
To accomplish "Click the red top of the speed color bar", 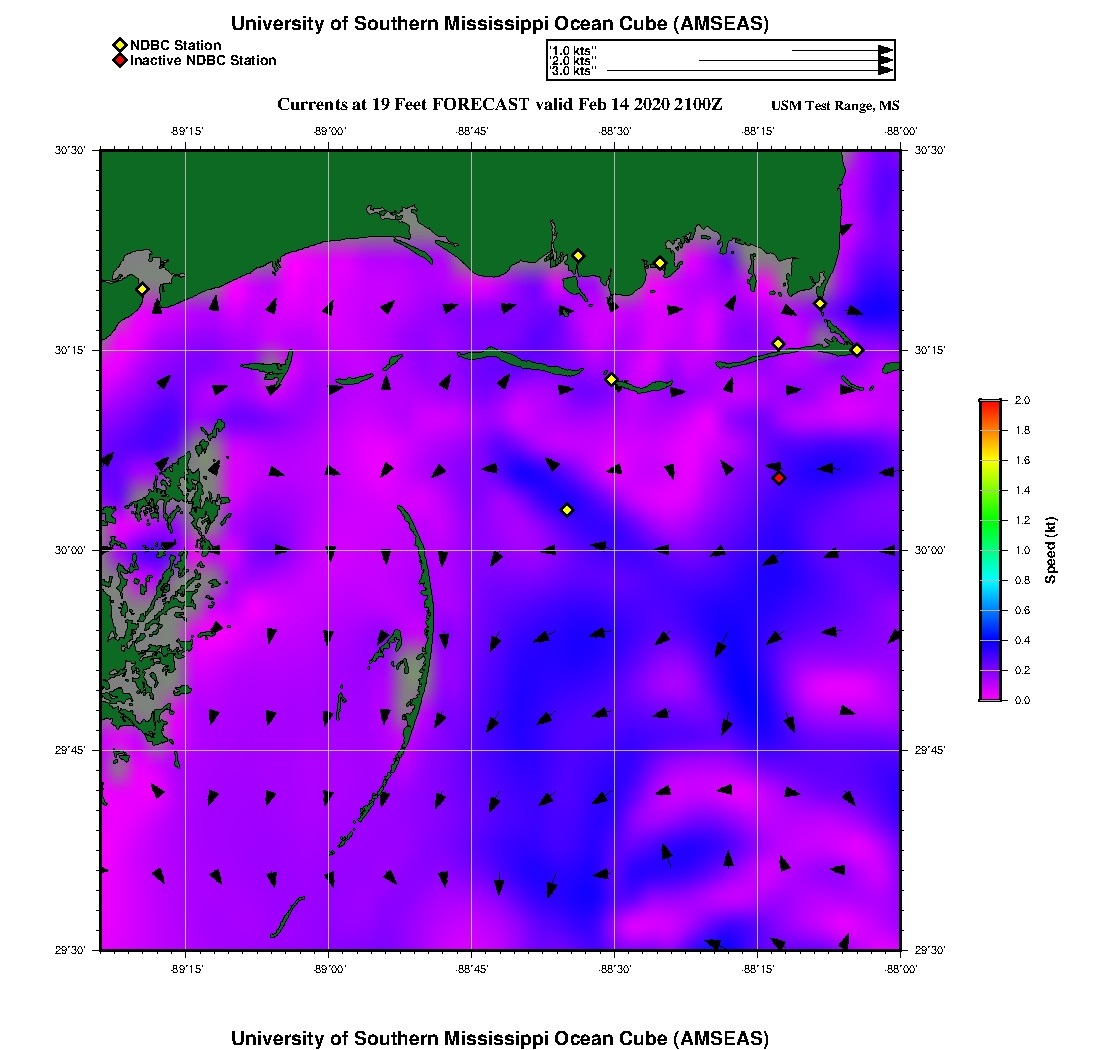I will pyautogui.click(x=989, y=404).
